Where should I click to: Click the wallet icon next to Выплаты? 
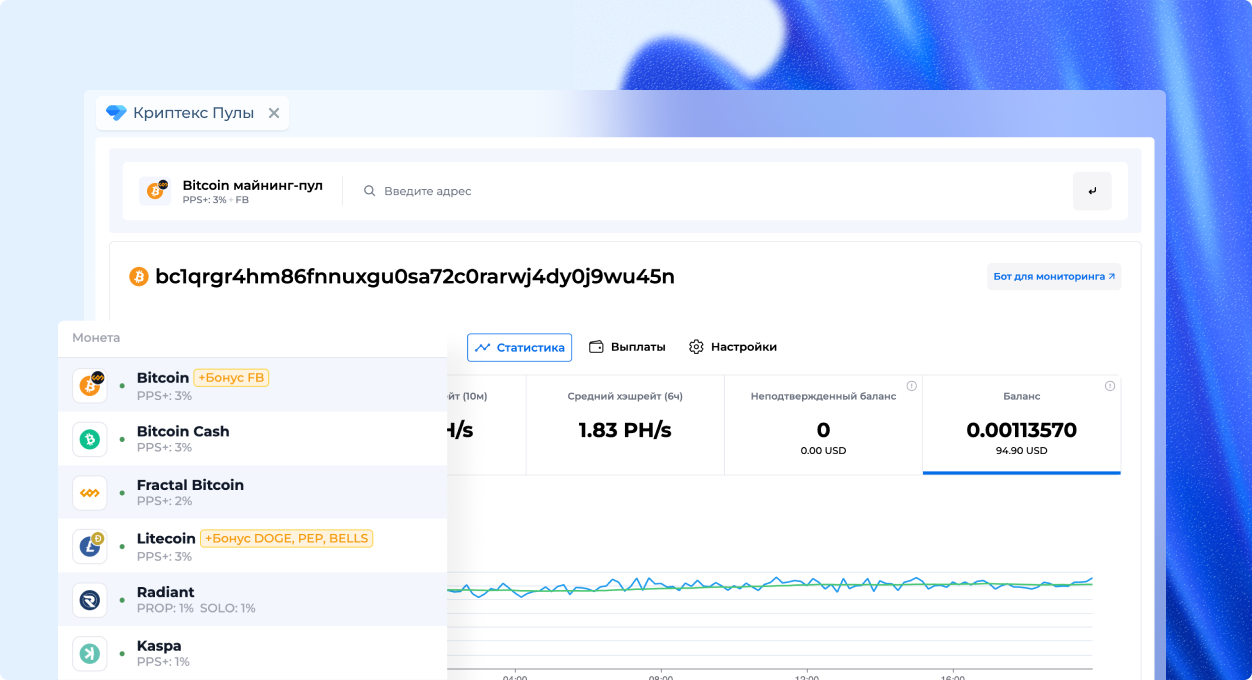point(596,347)
